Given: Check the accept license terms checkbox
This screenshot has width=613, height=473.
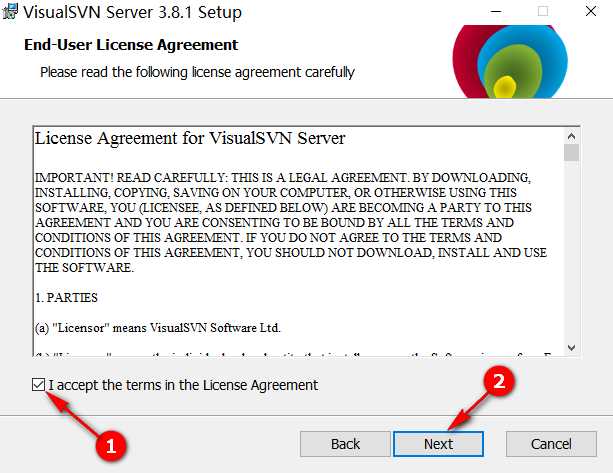Looking at the screenshot, I should point(38,385).
